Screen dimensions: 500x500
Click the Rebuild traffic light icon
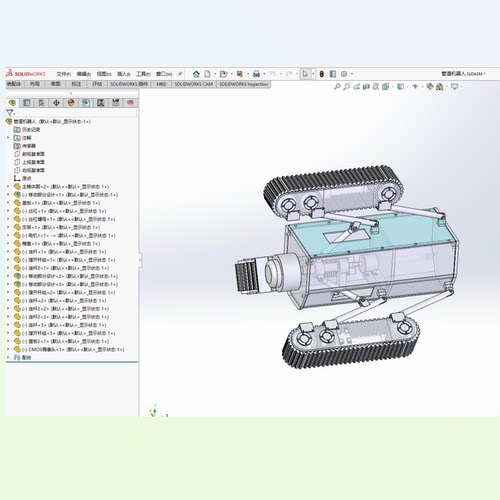pyautogui.click(x=322, y=74)
